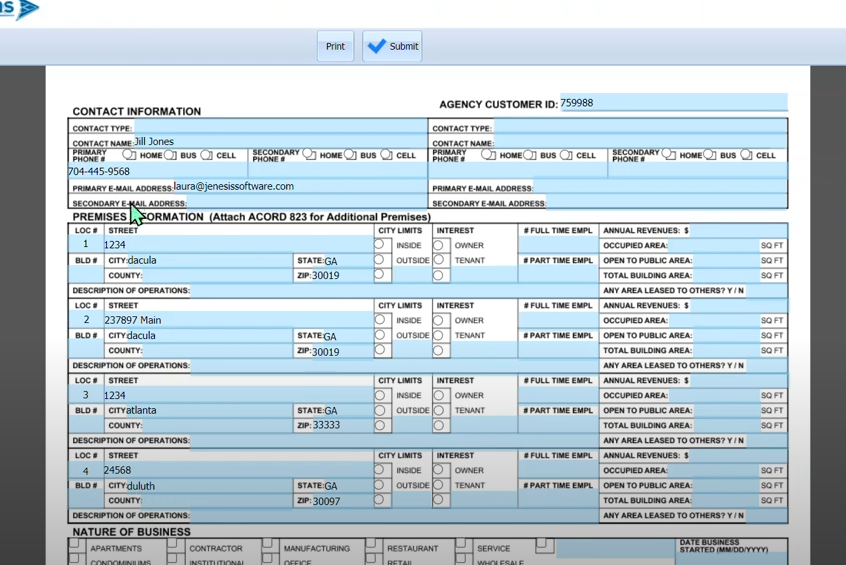Select Home for right contact primary phone
This screenshot has height=565, width=846.
(489, 155)
